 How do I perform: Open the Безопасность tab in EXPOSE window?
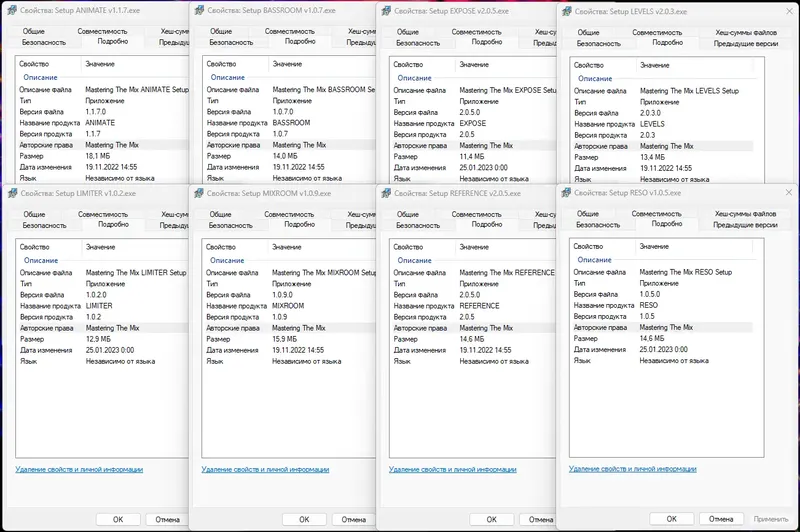[x=418, y=43]
